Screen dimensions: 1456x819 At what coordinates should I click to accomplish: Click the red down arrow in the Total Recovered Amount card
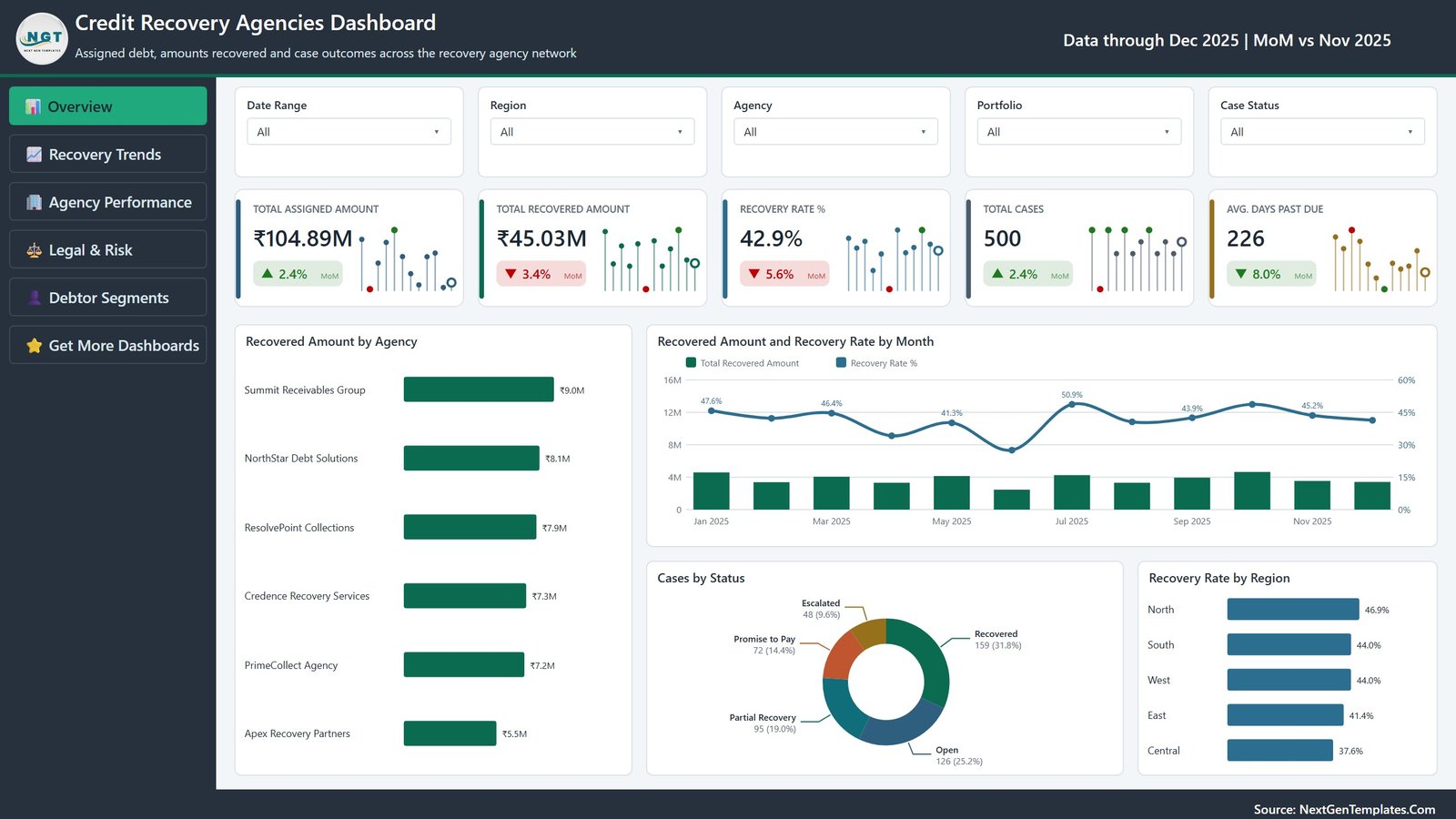click(x=511, y=274)
